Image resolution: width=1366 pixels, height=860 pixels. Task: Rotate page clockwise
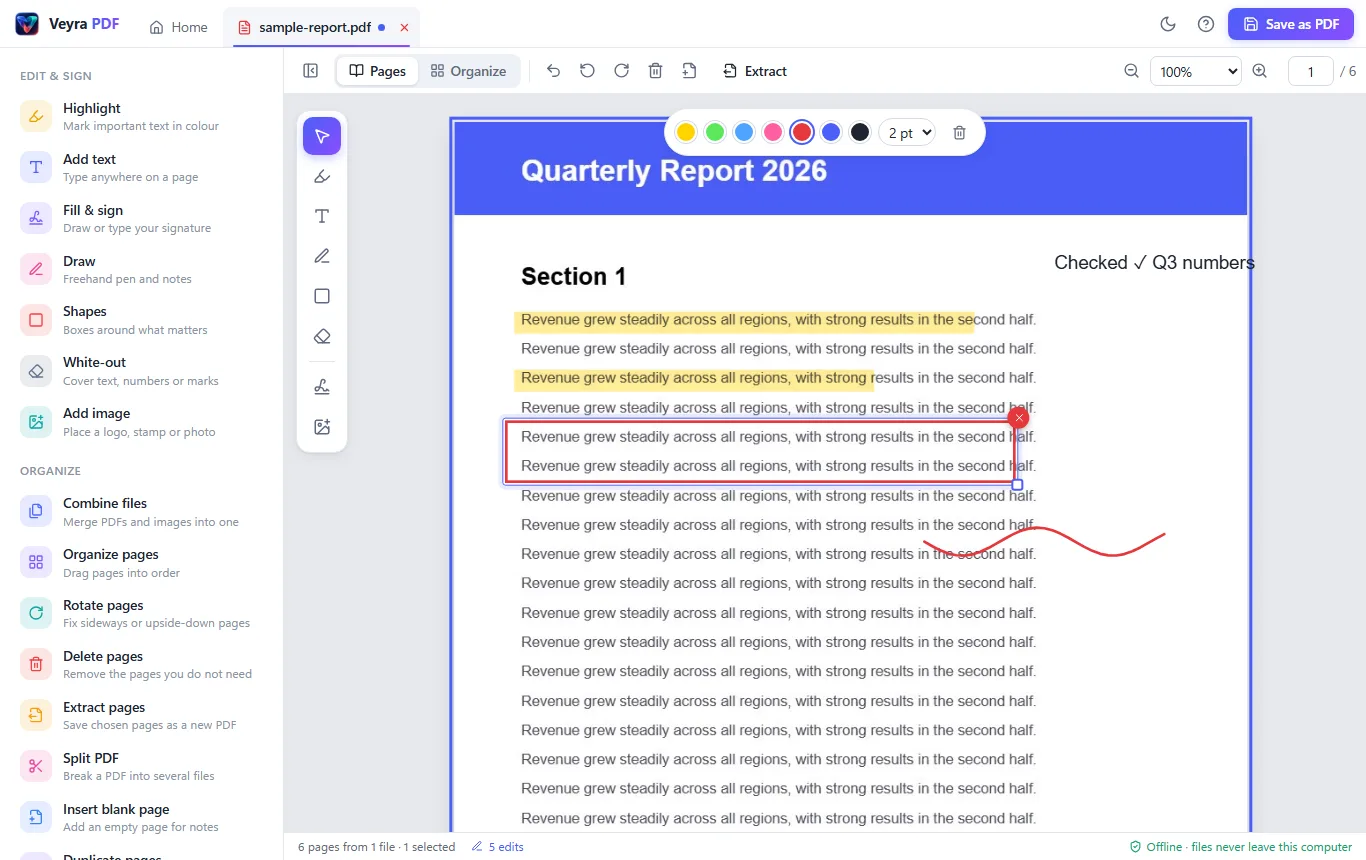pyautogui.click(x=621, y=71)
